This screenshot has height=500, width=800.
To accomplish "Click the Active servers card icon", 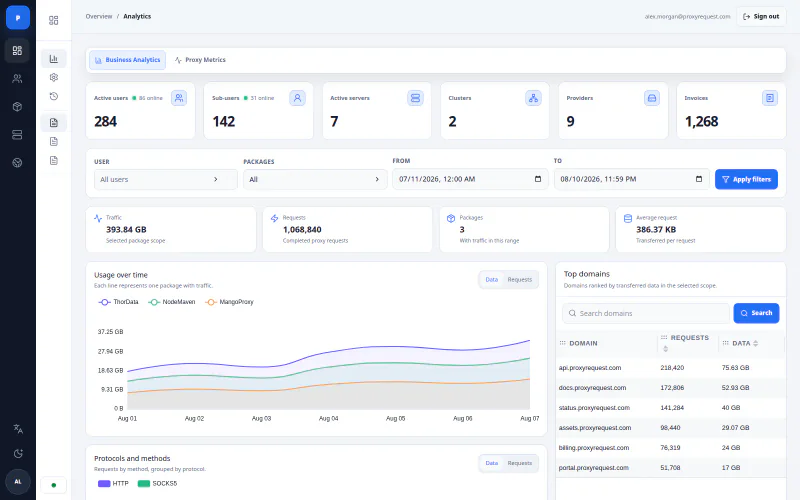I will (415, 98).
